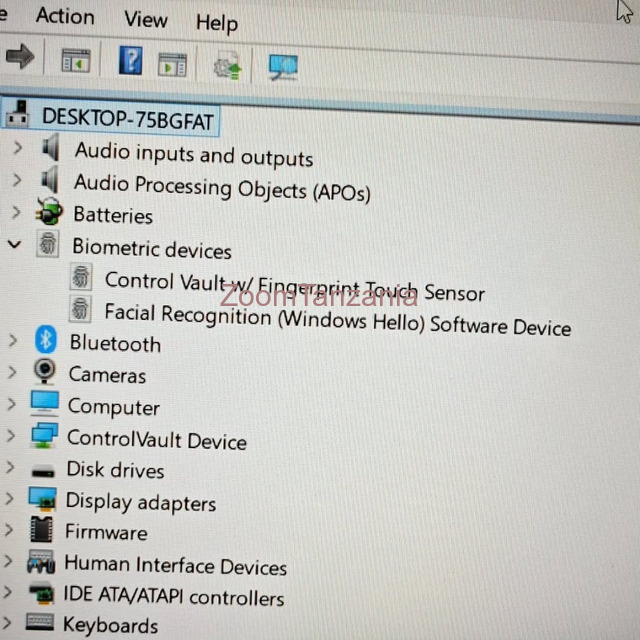Select Control Vault w/ Fingerprint Touch Sensor device
This screenshot has height=640, width=640.
coord(294,286)
